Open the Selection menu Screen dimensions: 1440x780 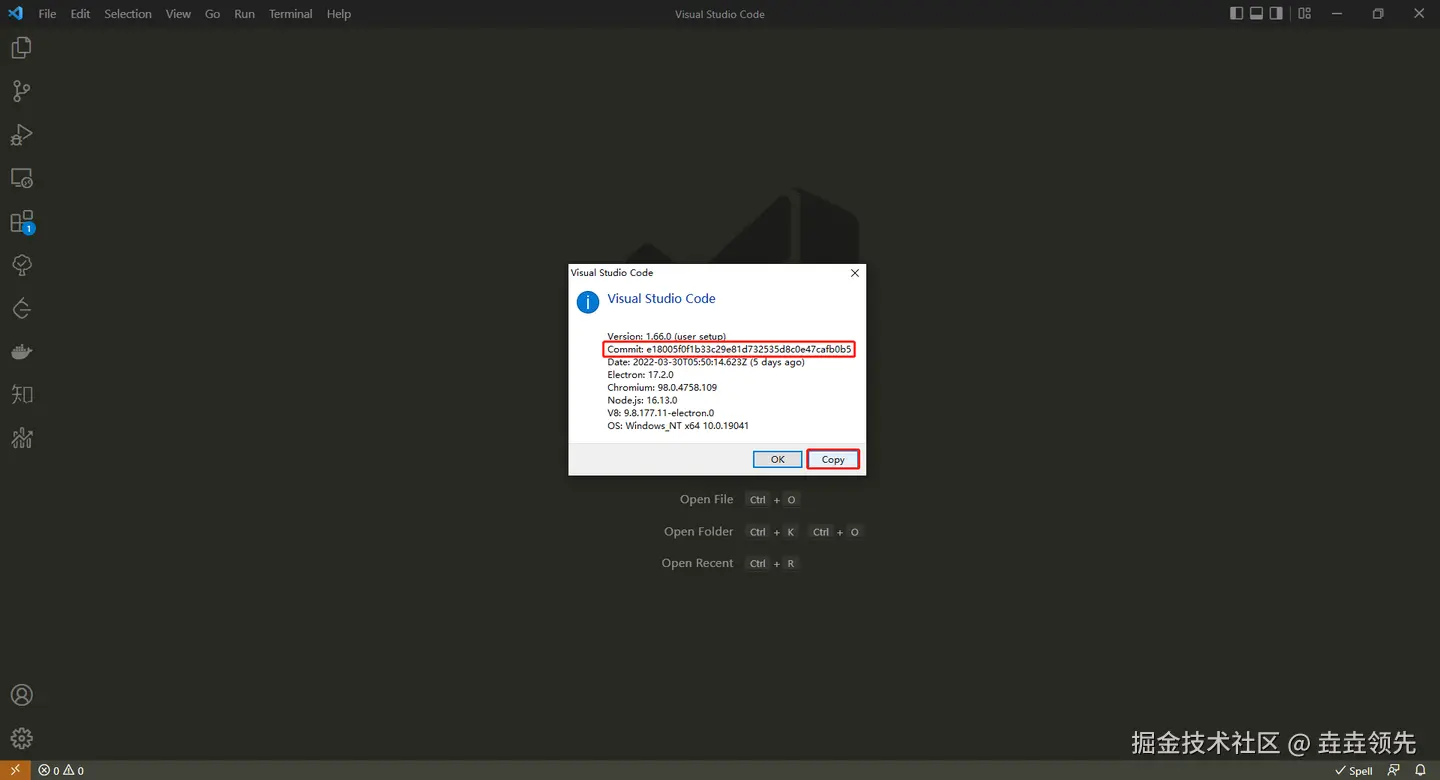pyautogui.click(x=128, y=14)
